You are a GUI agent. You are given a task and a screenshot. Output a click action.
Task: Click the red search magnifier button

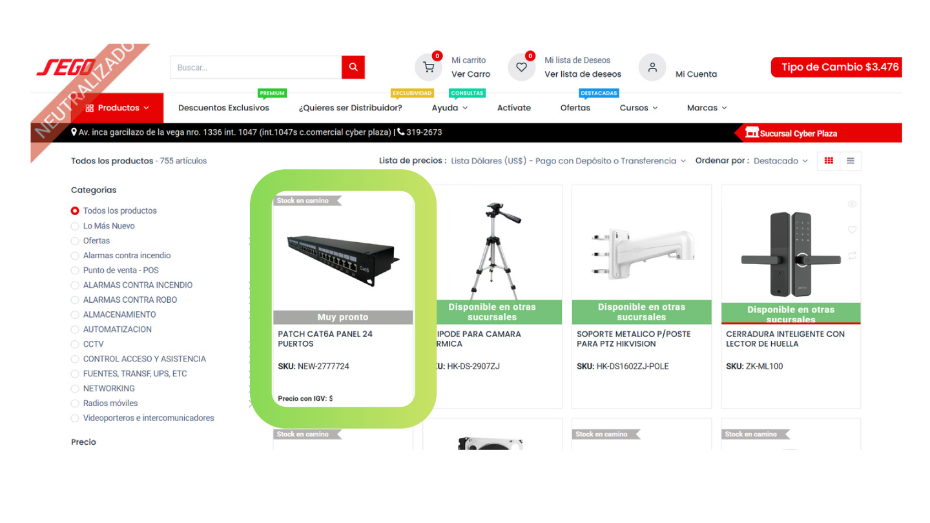353,67
